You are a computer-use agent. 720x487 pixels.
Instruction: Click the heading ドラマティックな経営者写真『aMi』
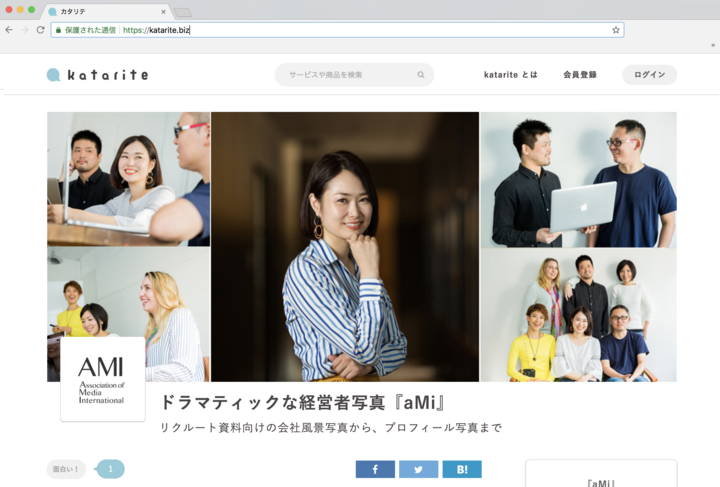[303, 403]
